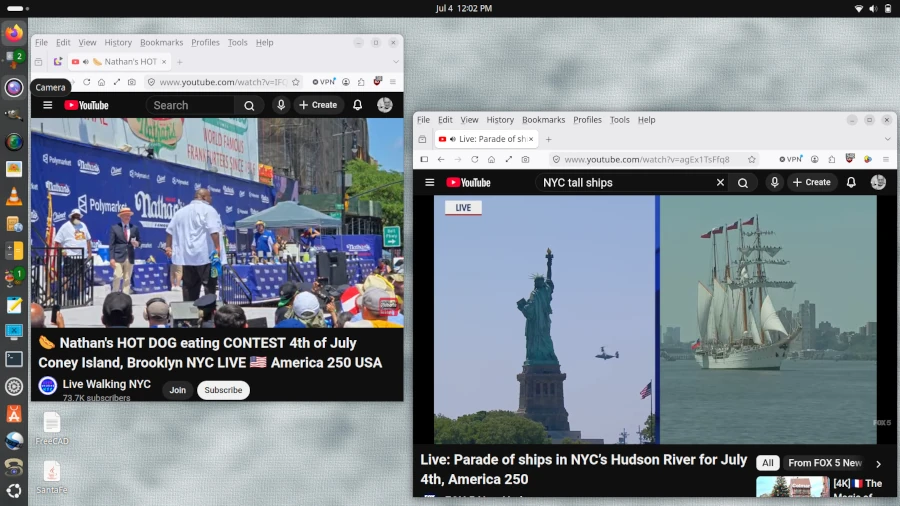Open account avatar in Nathan's window
Viewport: 900px width, 506px height.
click(x=385, y=105)
